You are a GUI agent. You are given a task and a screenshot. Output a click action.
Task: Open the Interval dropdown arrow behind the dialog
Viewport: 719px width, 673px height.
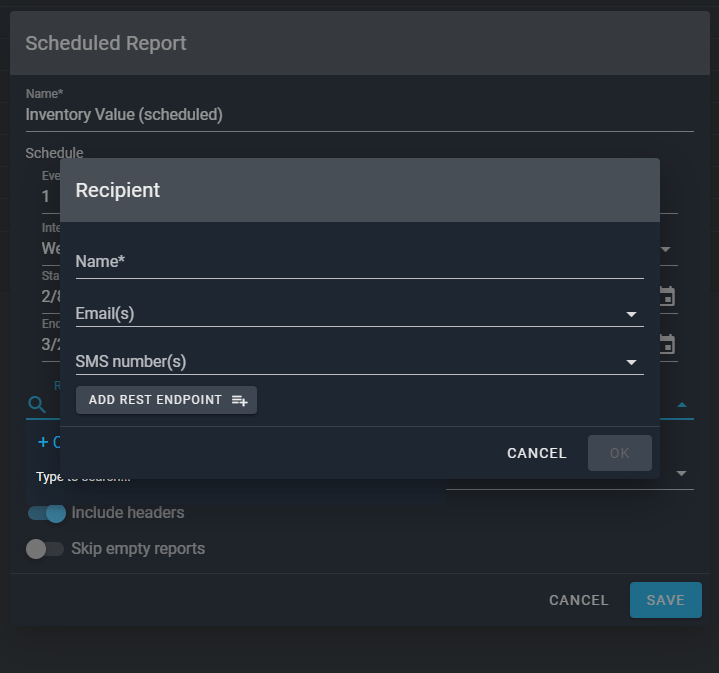(665, 249)
